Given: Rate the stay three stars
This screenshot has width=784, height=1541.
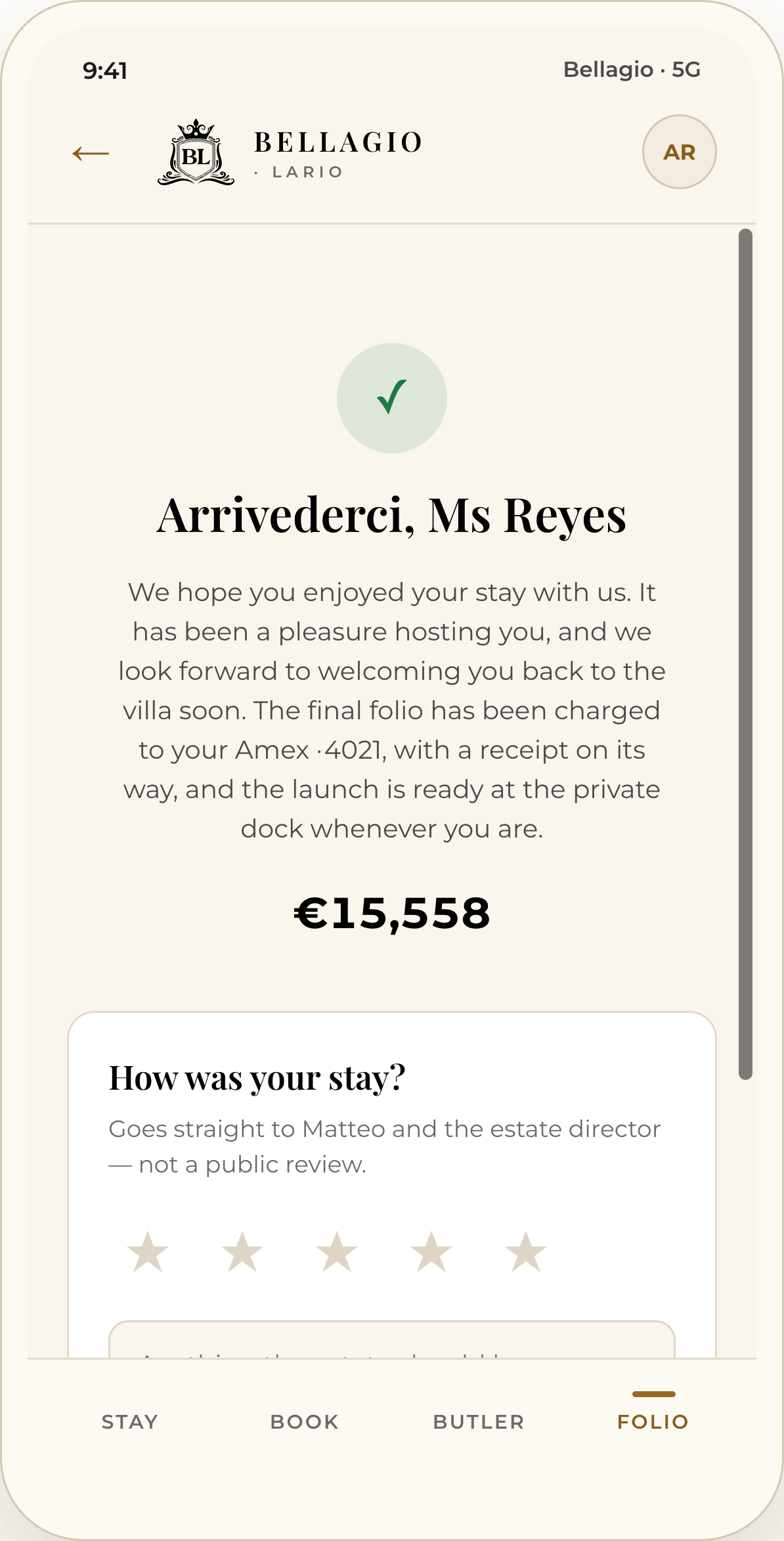Looking at the screenshot, I should click(x=337, y=1252).
